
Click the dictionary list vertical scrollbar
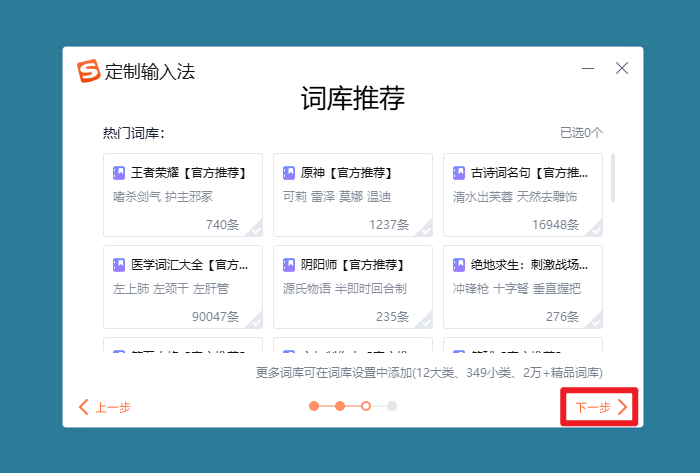(x=613, y=178)
